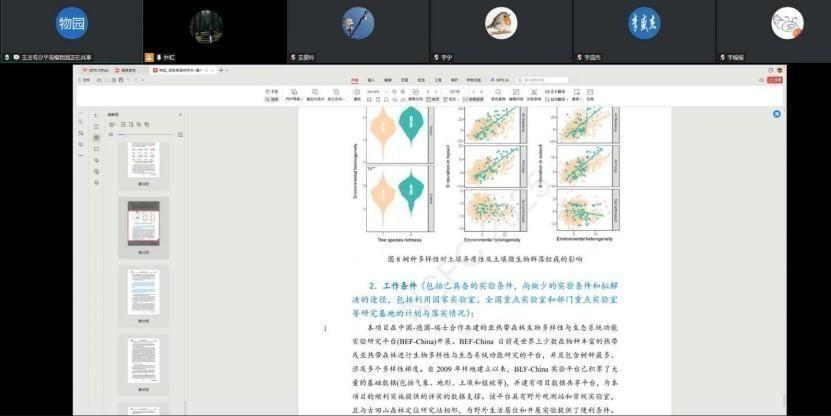Switch to the 插入 ribbon tab
Screen dimensions: 831x416
pyautogui.click(x=371, y=80)
